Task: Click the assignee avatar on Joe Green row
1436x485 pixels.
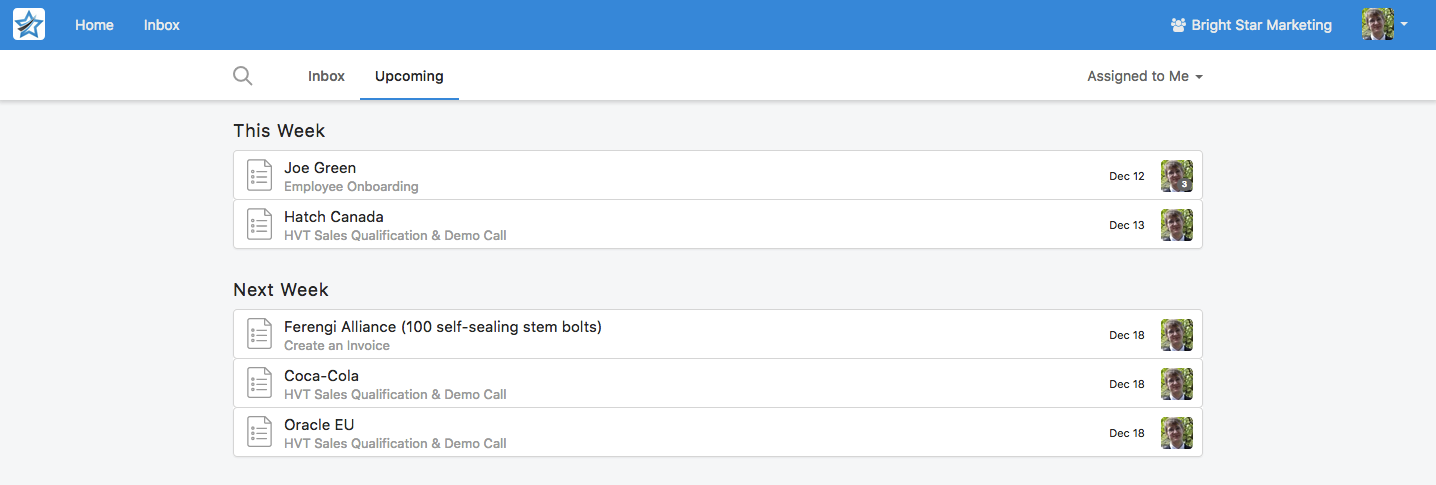Action: tap(1176, 176)
